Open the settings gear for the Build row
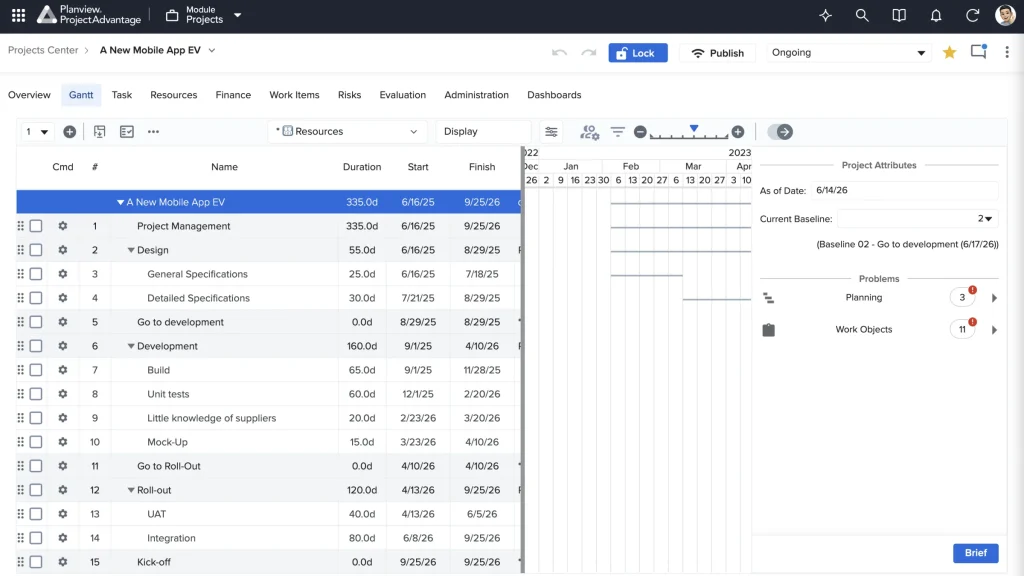 63,370
